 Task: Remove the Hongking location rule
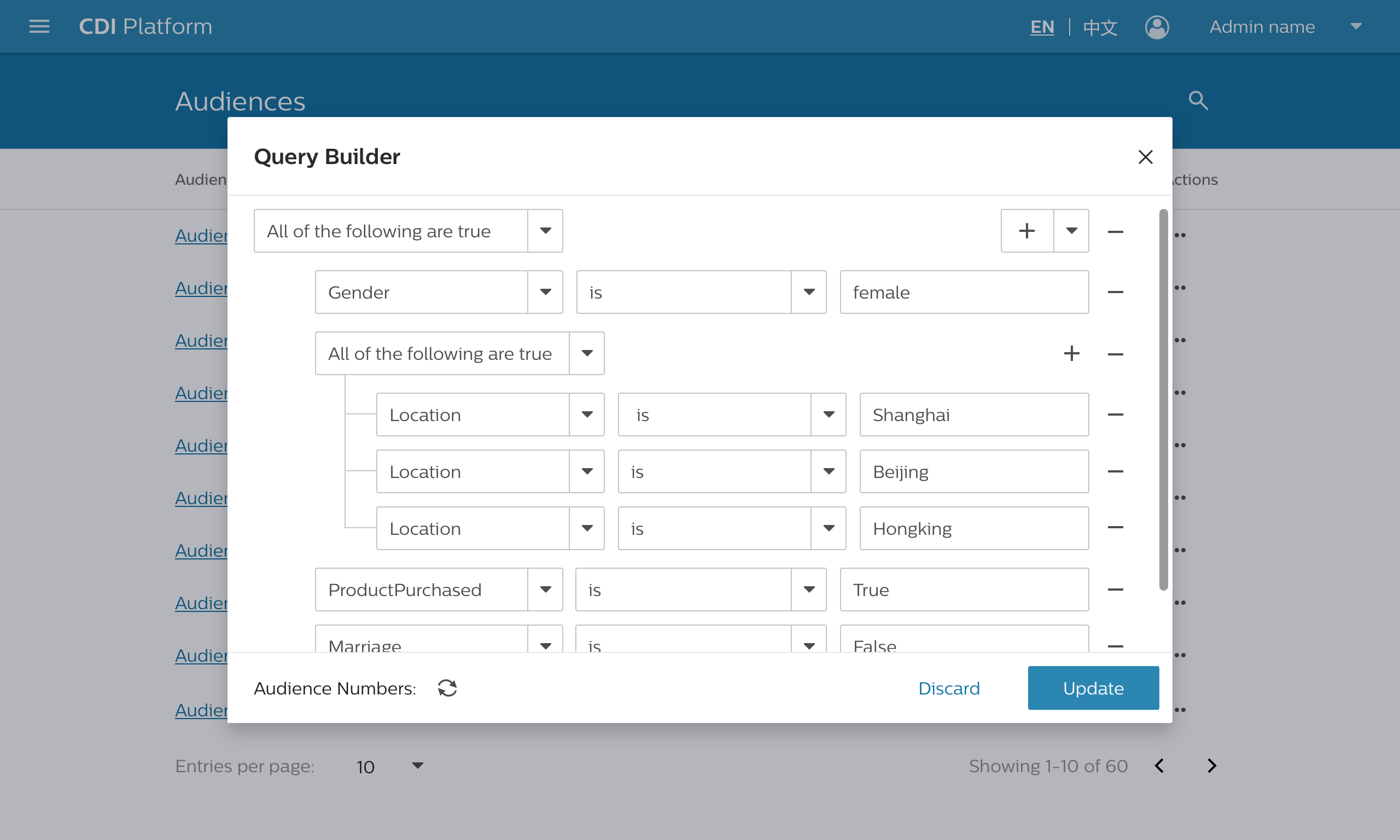coord(1116,528)
